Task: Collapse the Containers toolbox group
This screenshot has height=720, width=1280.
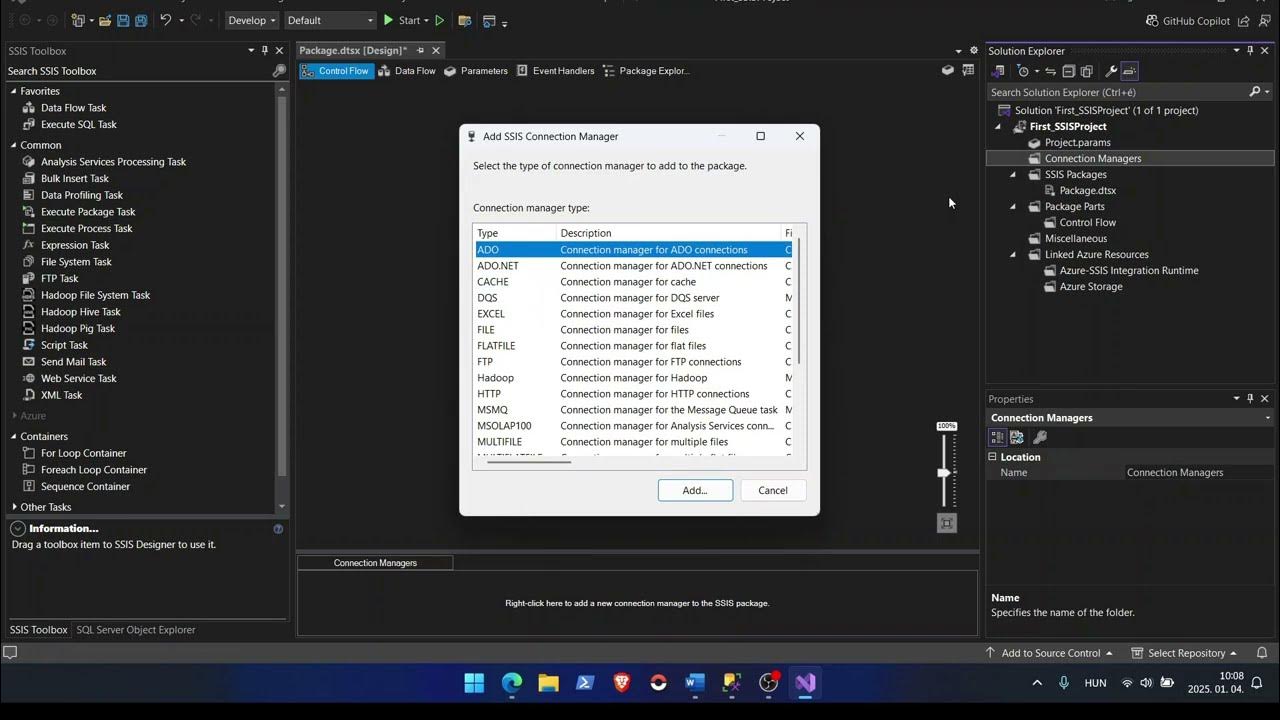Action: point(14,437)
